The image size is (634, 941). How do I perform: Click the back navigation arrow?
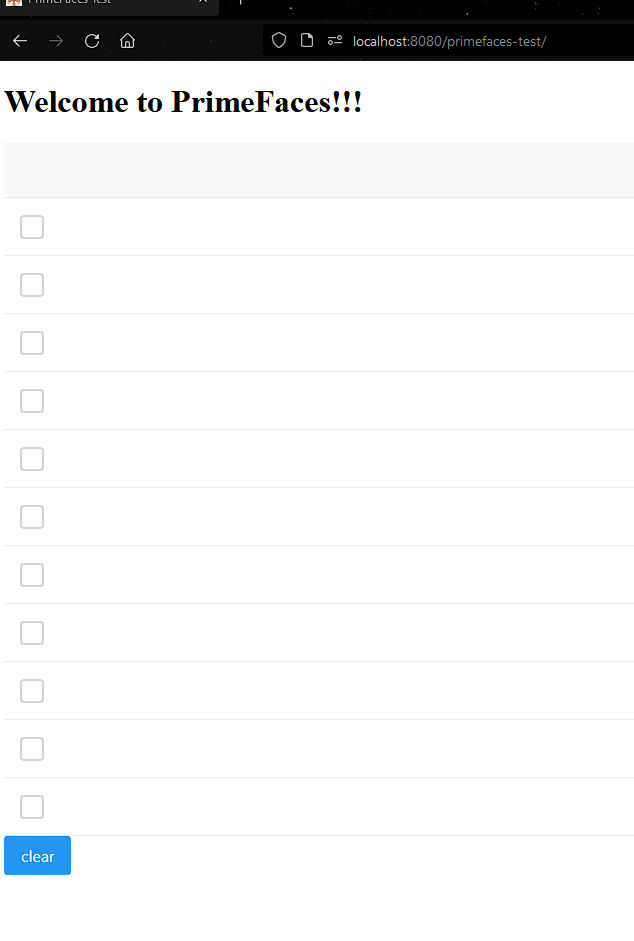tap(19, 41)
